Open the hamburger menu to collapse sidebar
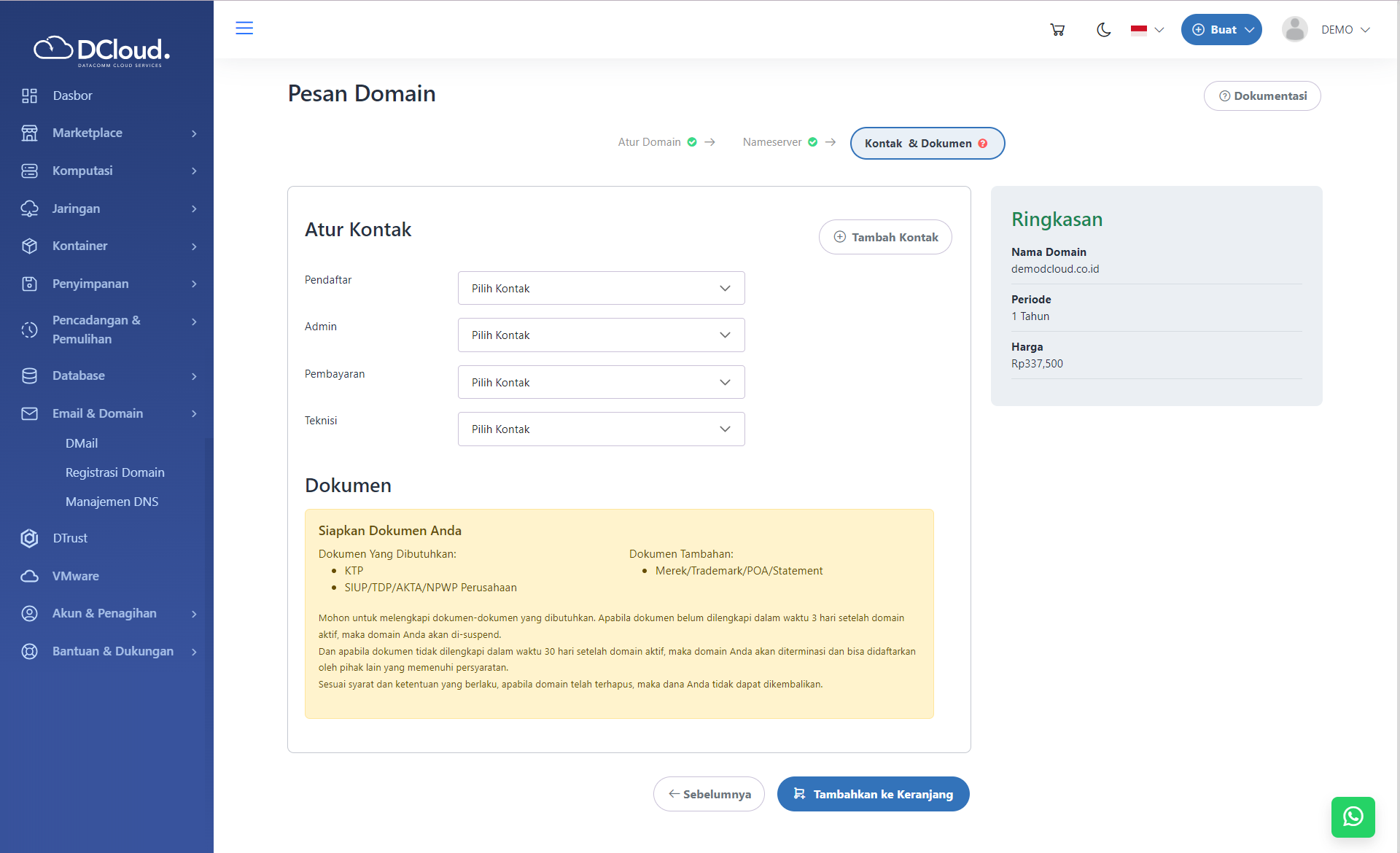This screenshot has width=1400, height=853. pos(244,28)
